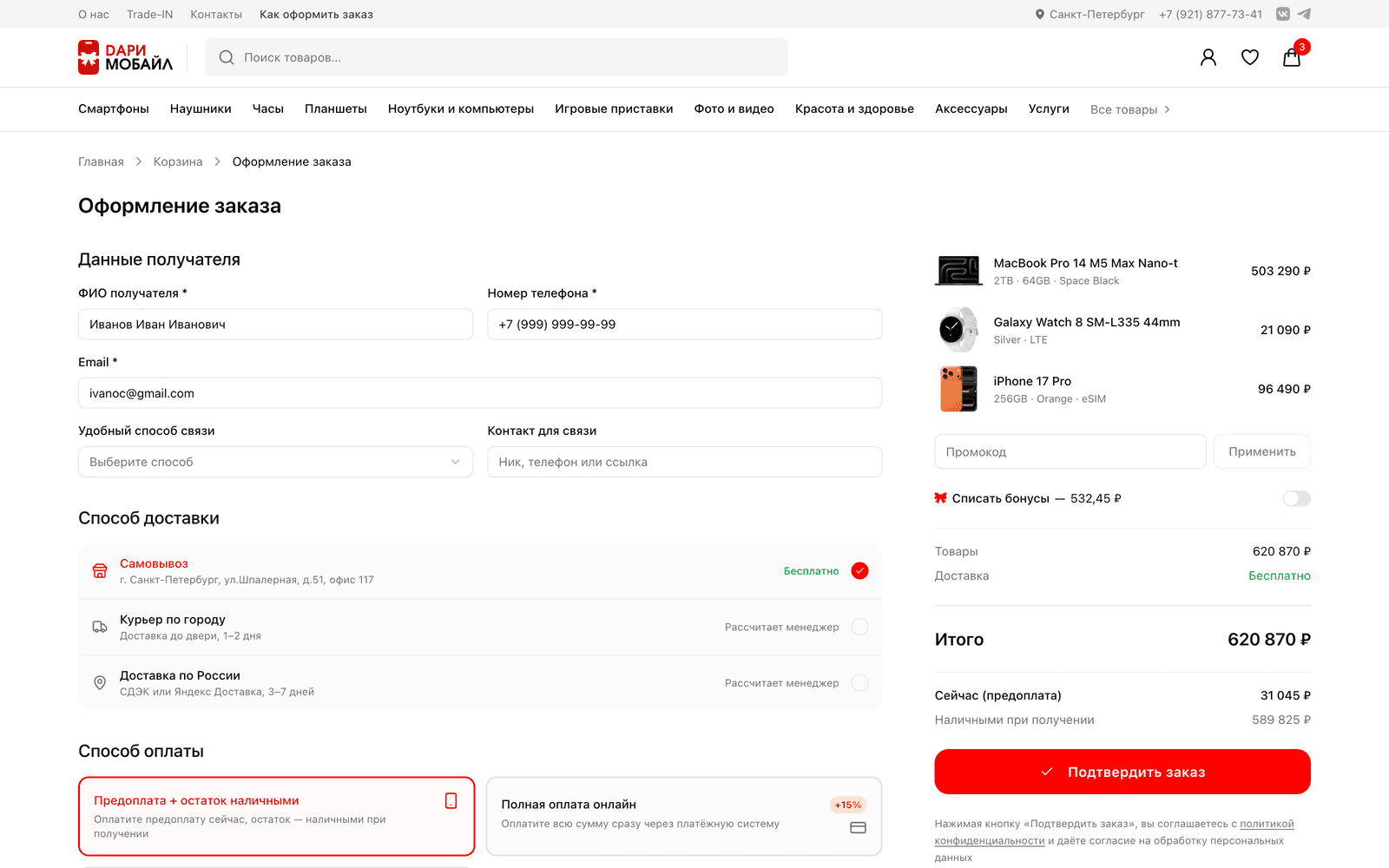Click the Номер телефона input field
The height and width of the screenshot is (868, 1389).
pyautogui.click(x=685, y=325)
